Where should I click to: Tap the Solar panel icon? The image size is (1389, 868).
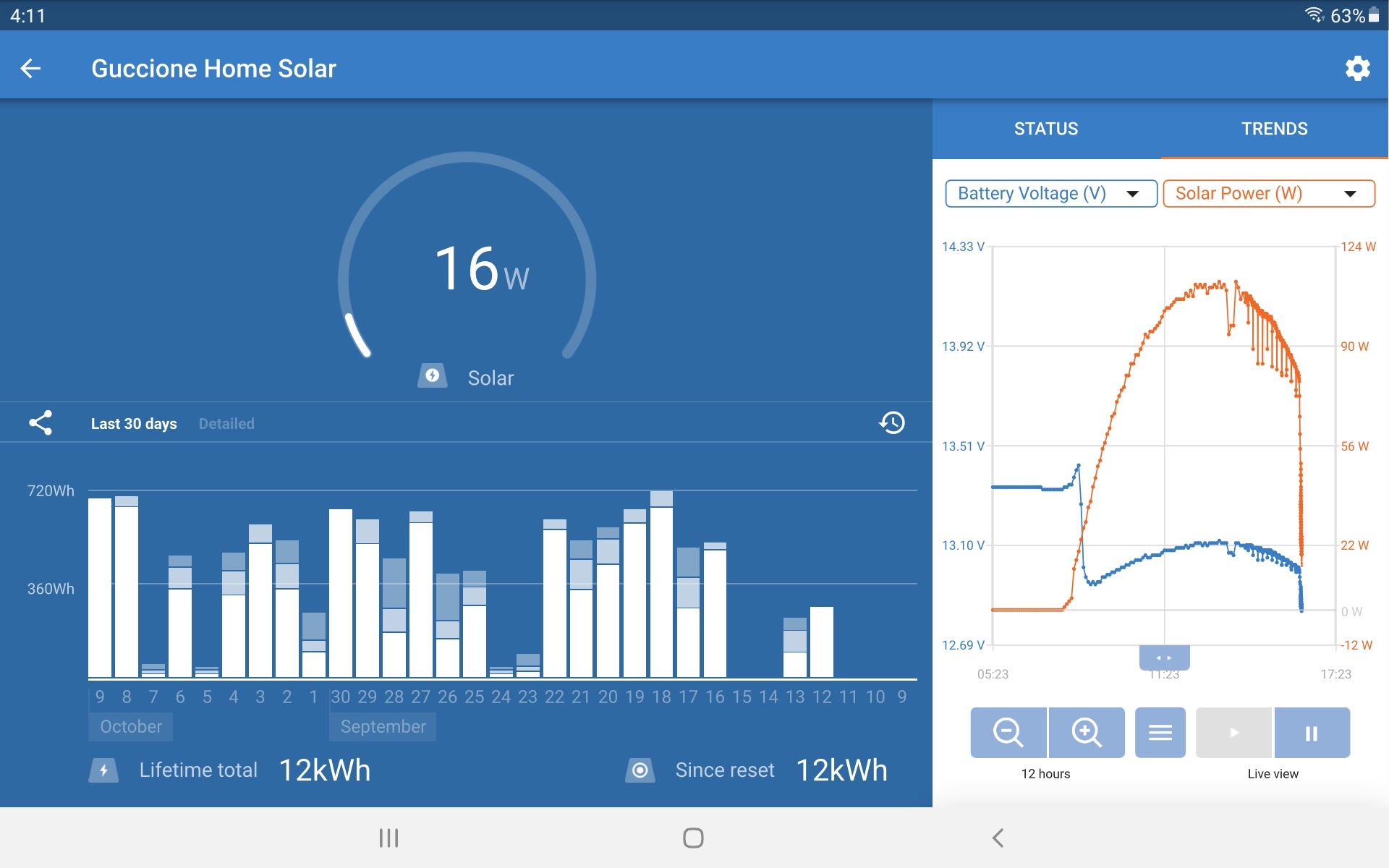[x=433, y=376]
